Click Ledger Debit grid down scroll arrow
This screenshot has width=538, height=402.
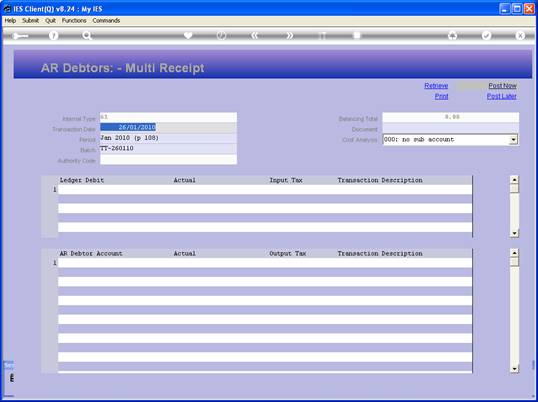point(514,233)
